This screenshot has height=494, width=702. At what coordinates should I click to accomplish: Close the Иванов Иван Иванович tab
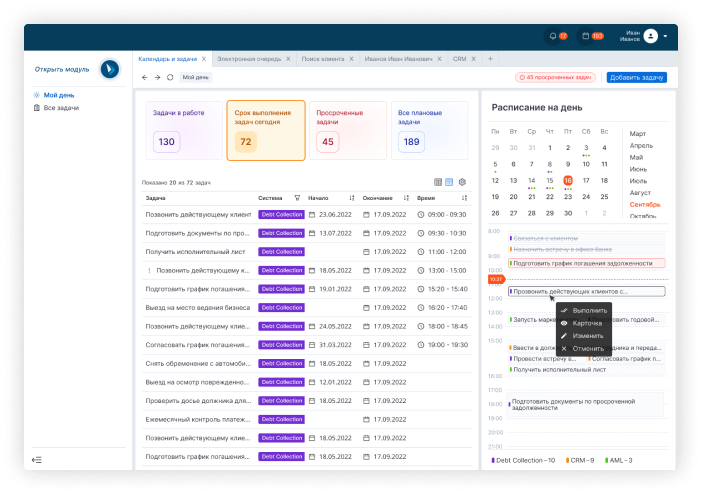[x=440, y=59]
